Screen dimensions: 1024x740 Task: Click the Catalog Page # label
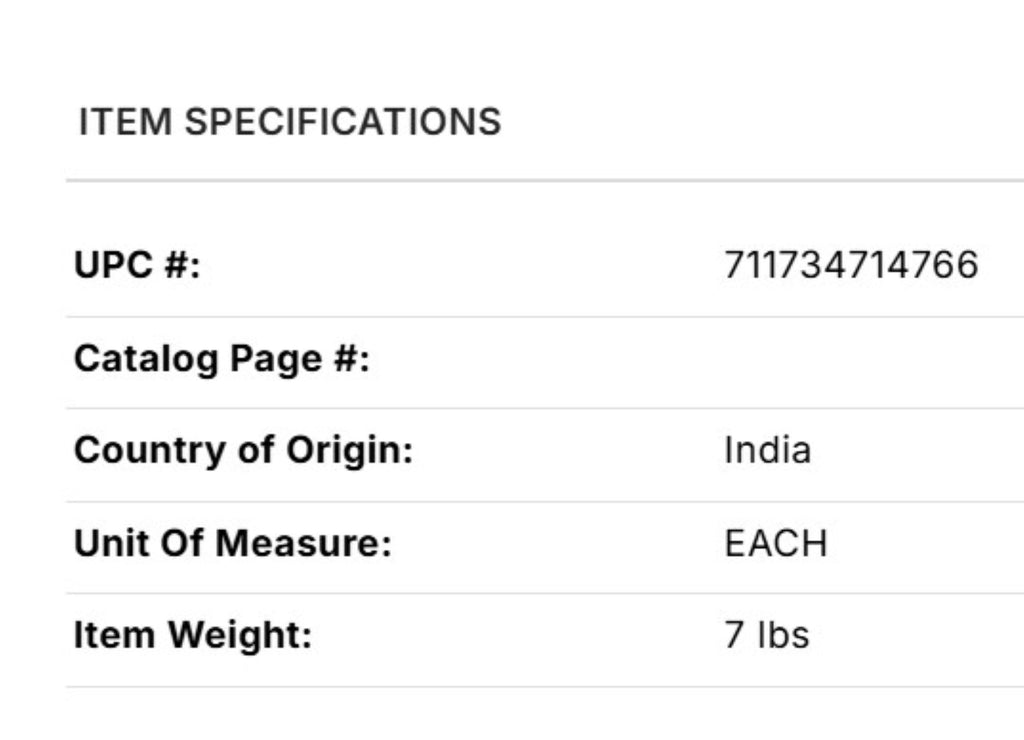pyautogui.click(x=221, y=358)
